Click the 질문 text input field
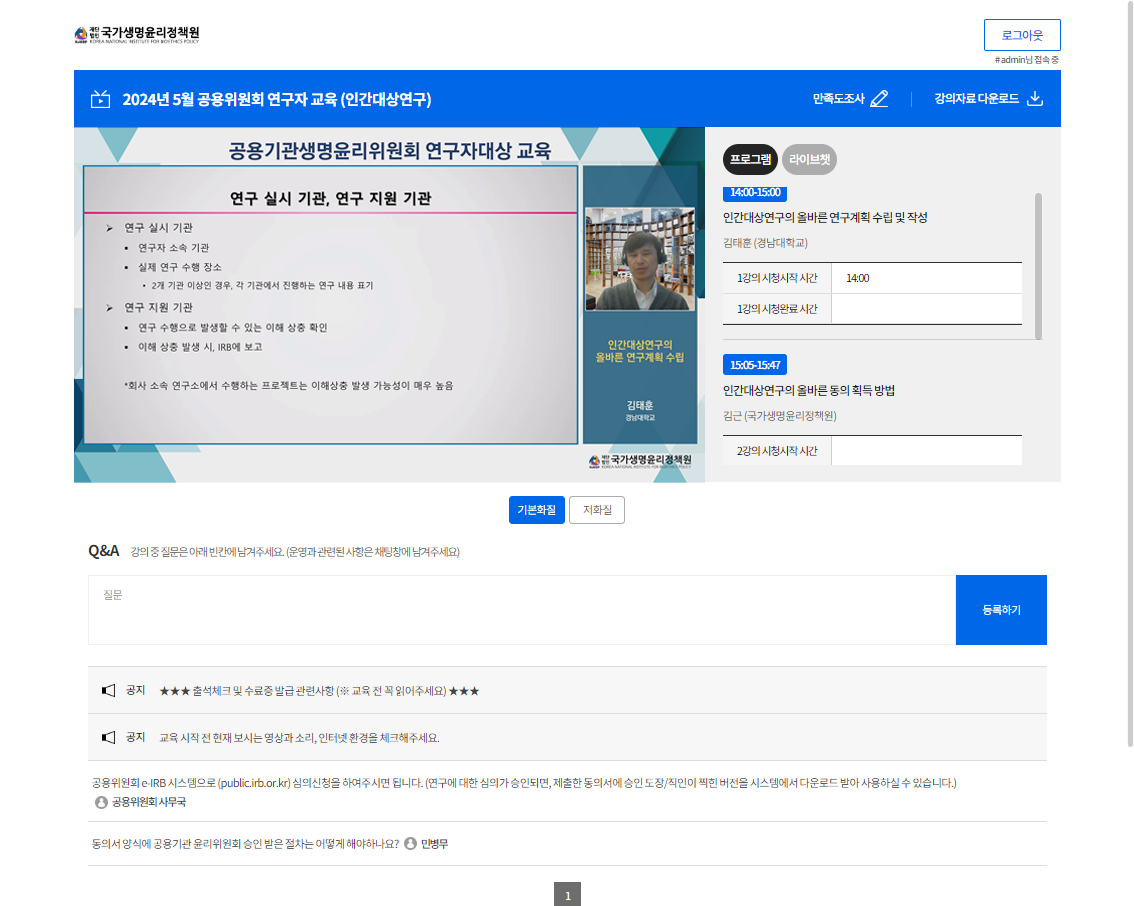Screen dimensions: 1134x906 click(521, 610)
